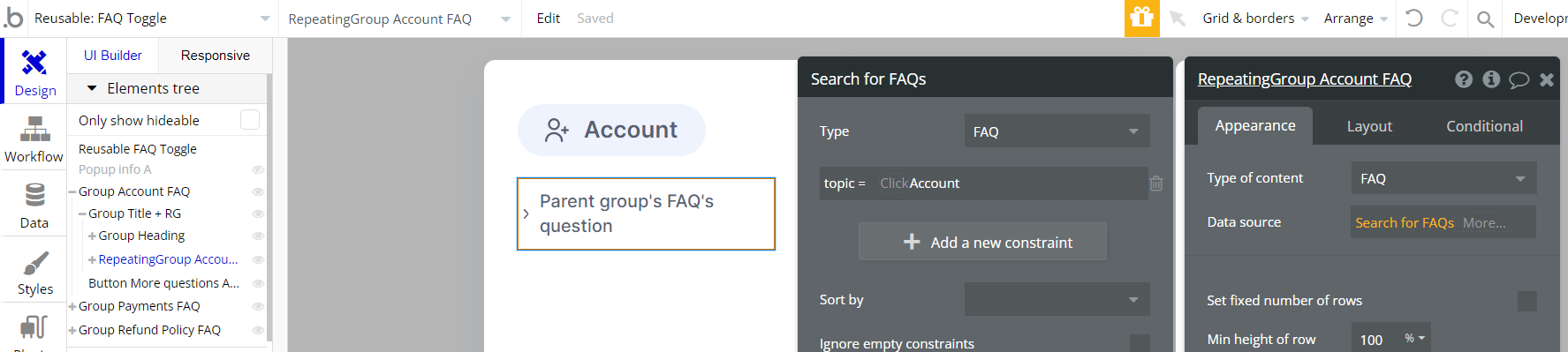This screenshot has width=1568, height=352.
Task: Click the gift box icon
Action: tap(1141, 19)
